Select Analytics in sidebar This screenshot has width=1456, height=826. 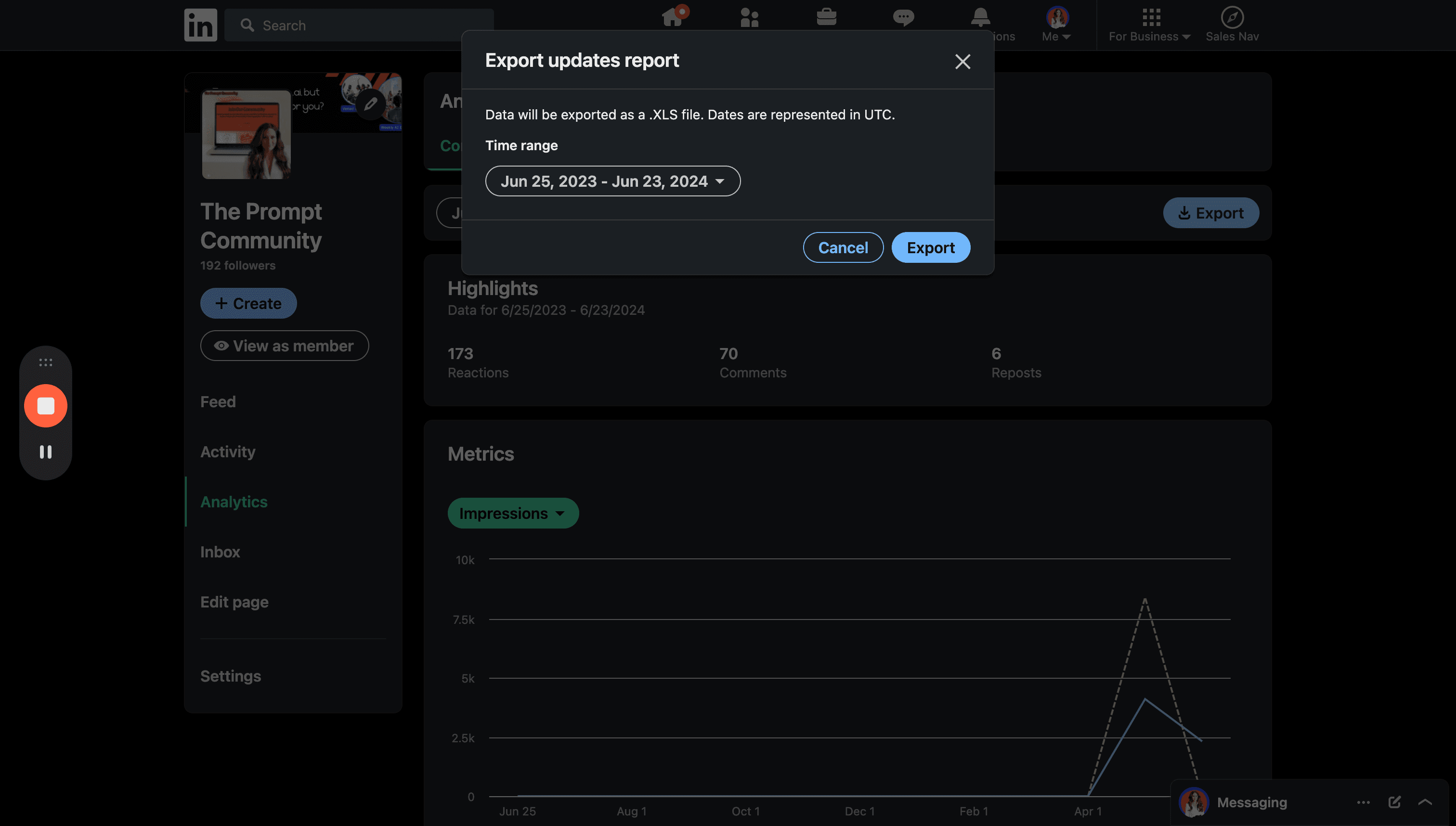coord(234,502)
